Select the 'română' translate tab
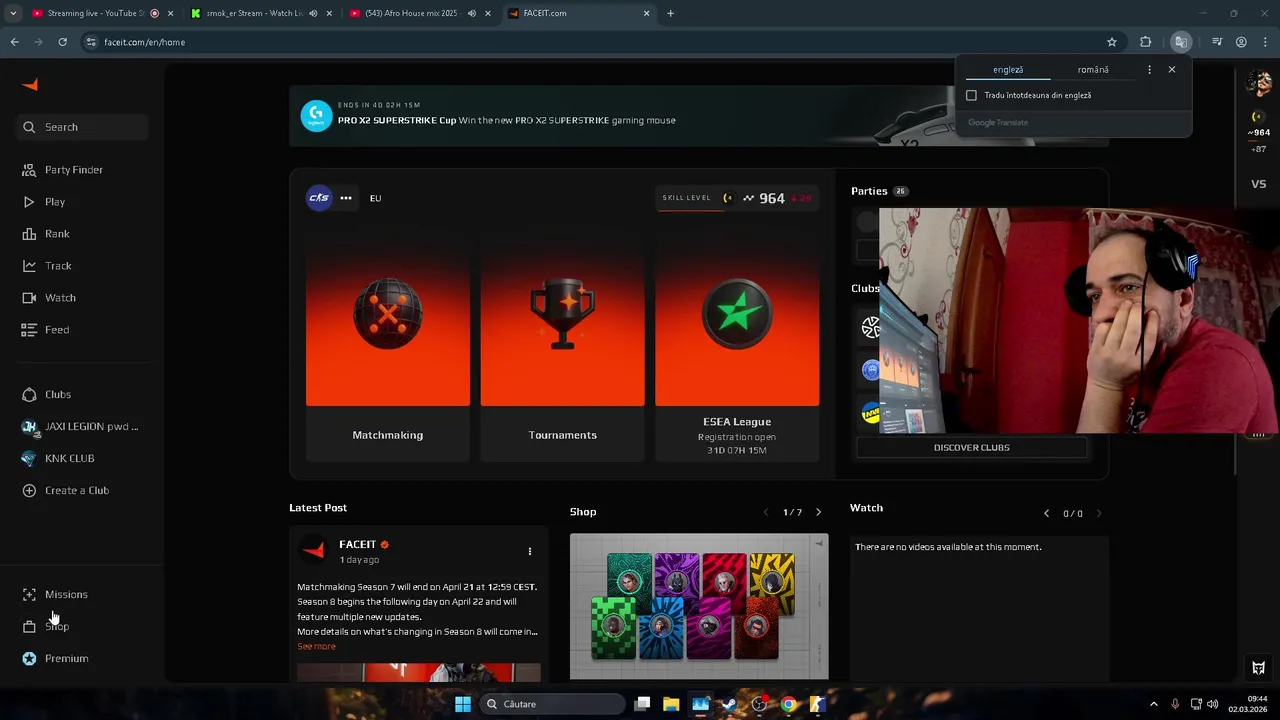This screenshot has height=720, width=1280. 1093,70
